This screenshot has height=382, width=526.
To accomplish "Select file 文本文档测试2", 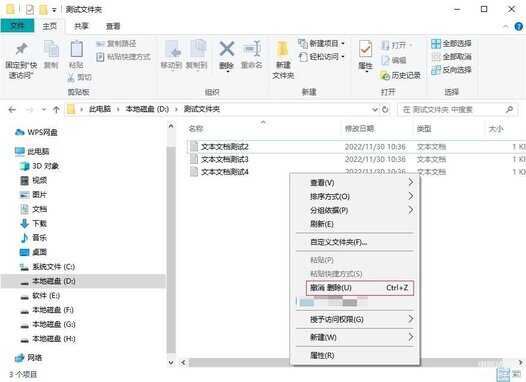I will (x=224, y=147).
